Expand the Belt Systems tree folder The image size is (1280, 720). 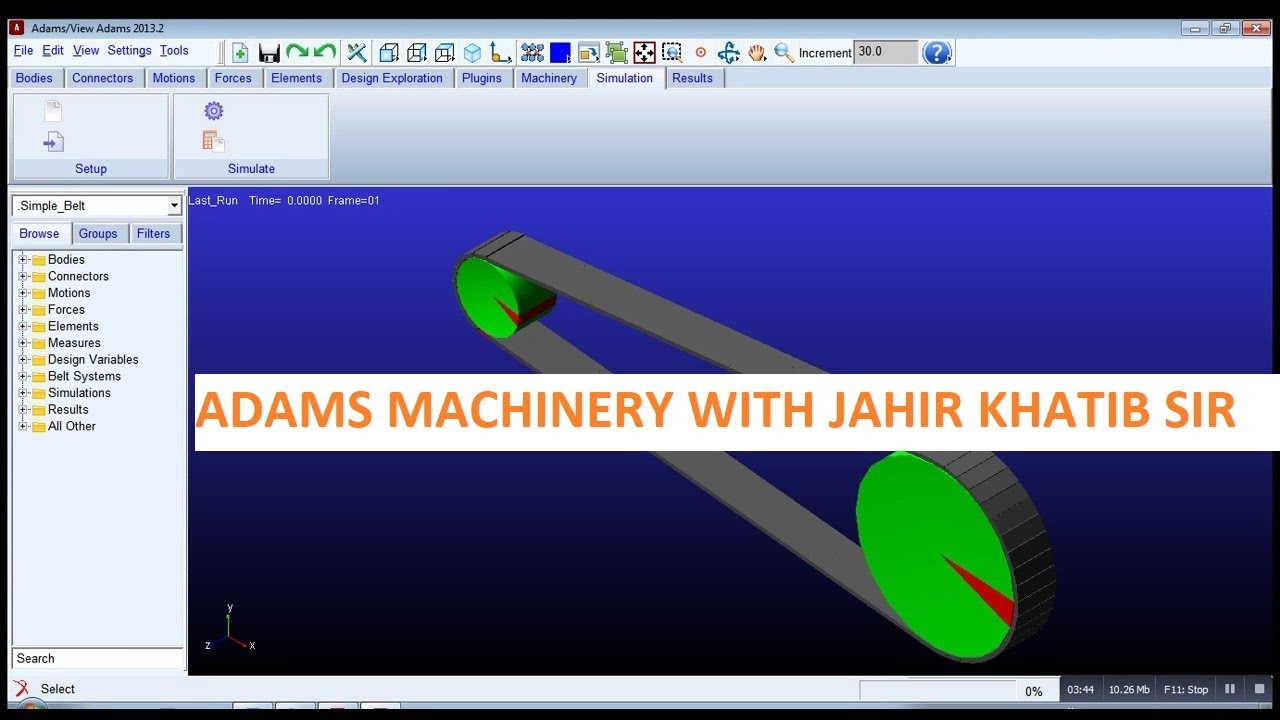point(23,376)
